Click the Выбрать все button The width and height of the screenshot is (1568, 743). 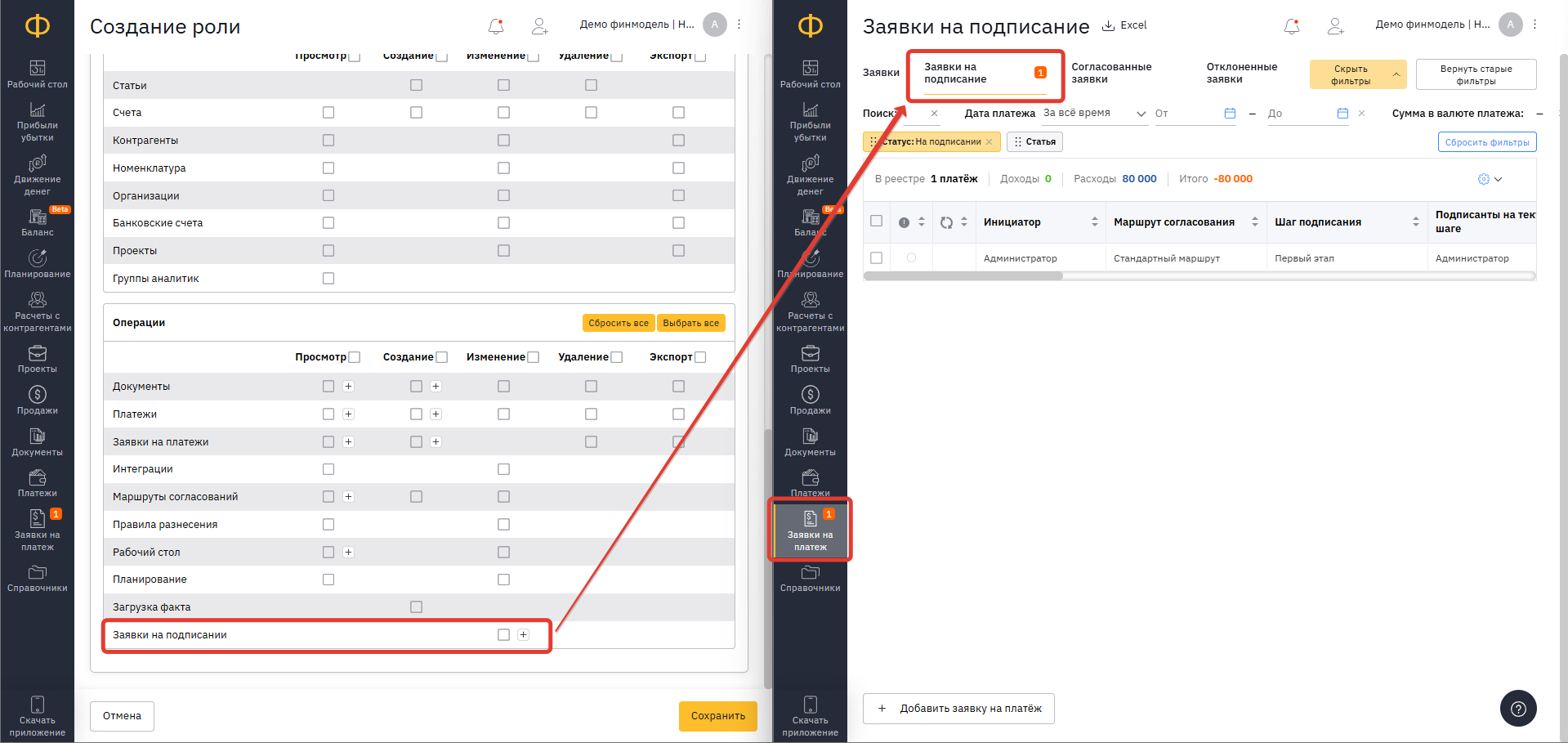[691, 324]
